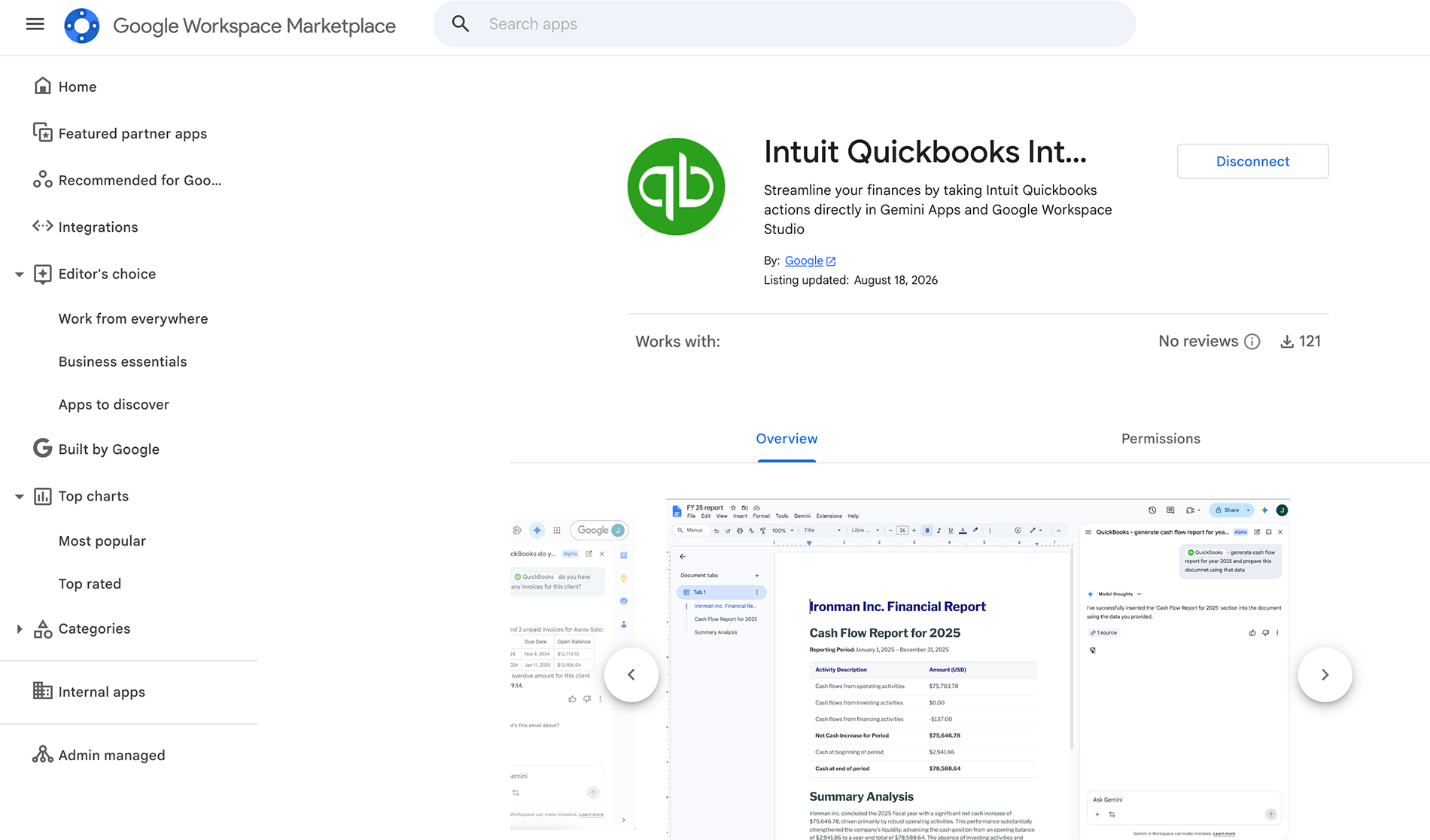
Task: Open the Google developer link
Action: [x=804, y=260]
